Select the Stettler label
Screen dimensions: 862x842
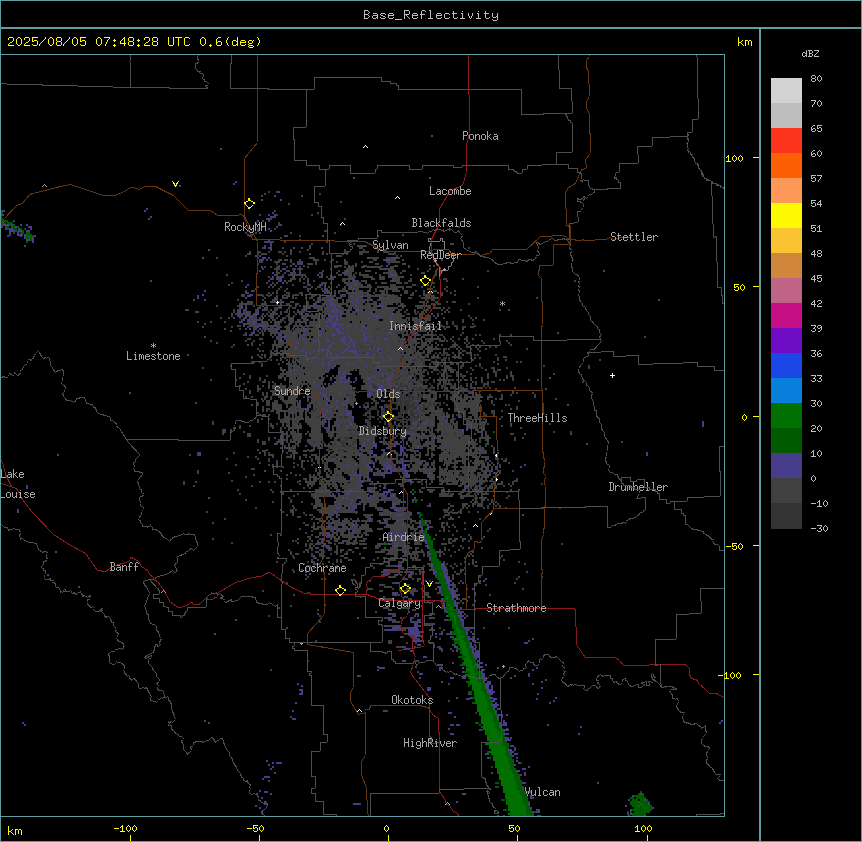[634, 237]
